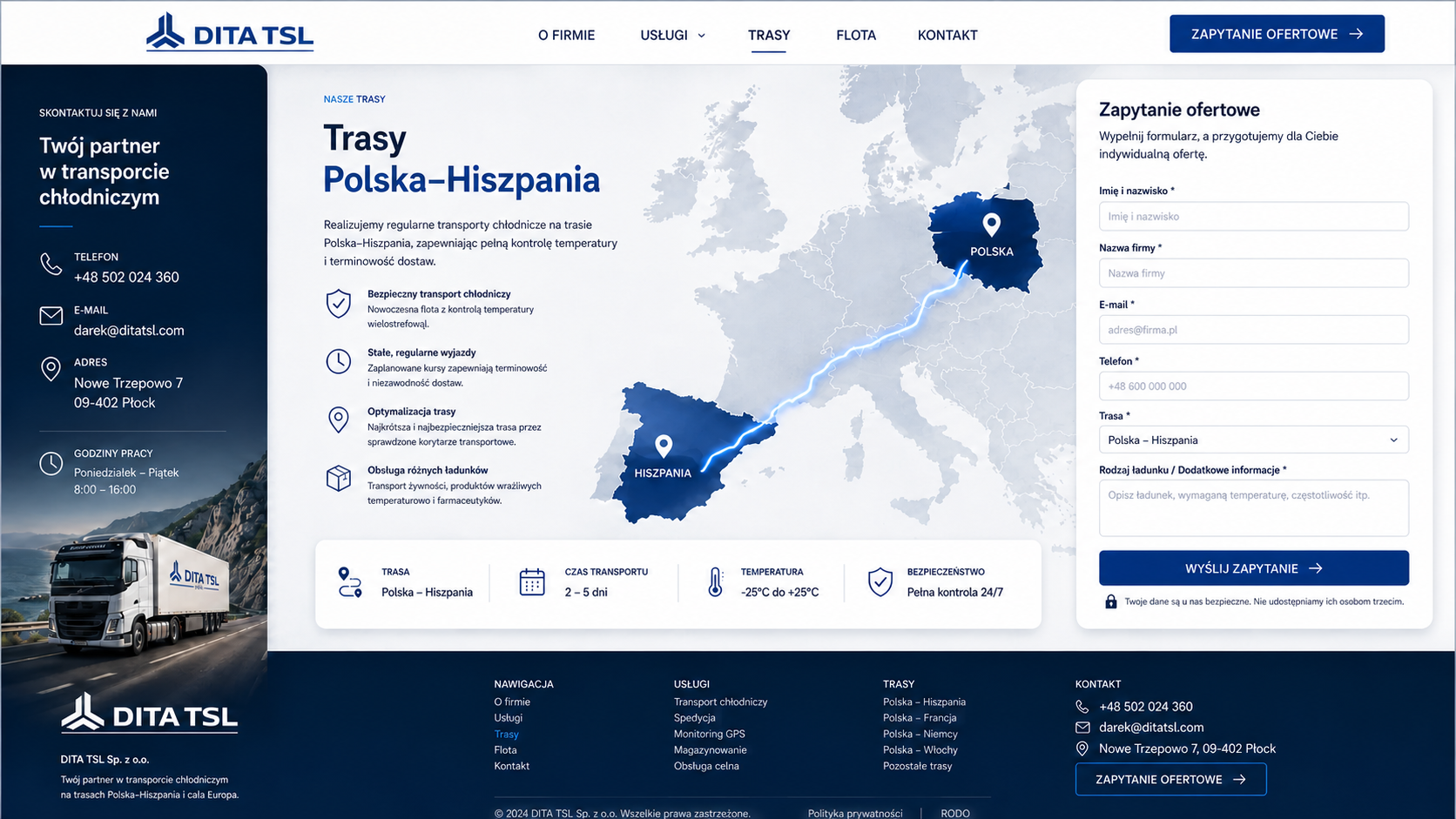Open the KONTAKT menu item

tap(947, 35)
